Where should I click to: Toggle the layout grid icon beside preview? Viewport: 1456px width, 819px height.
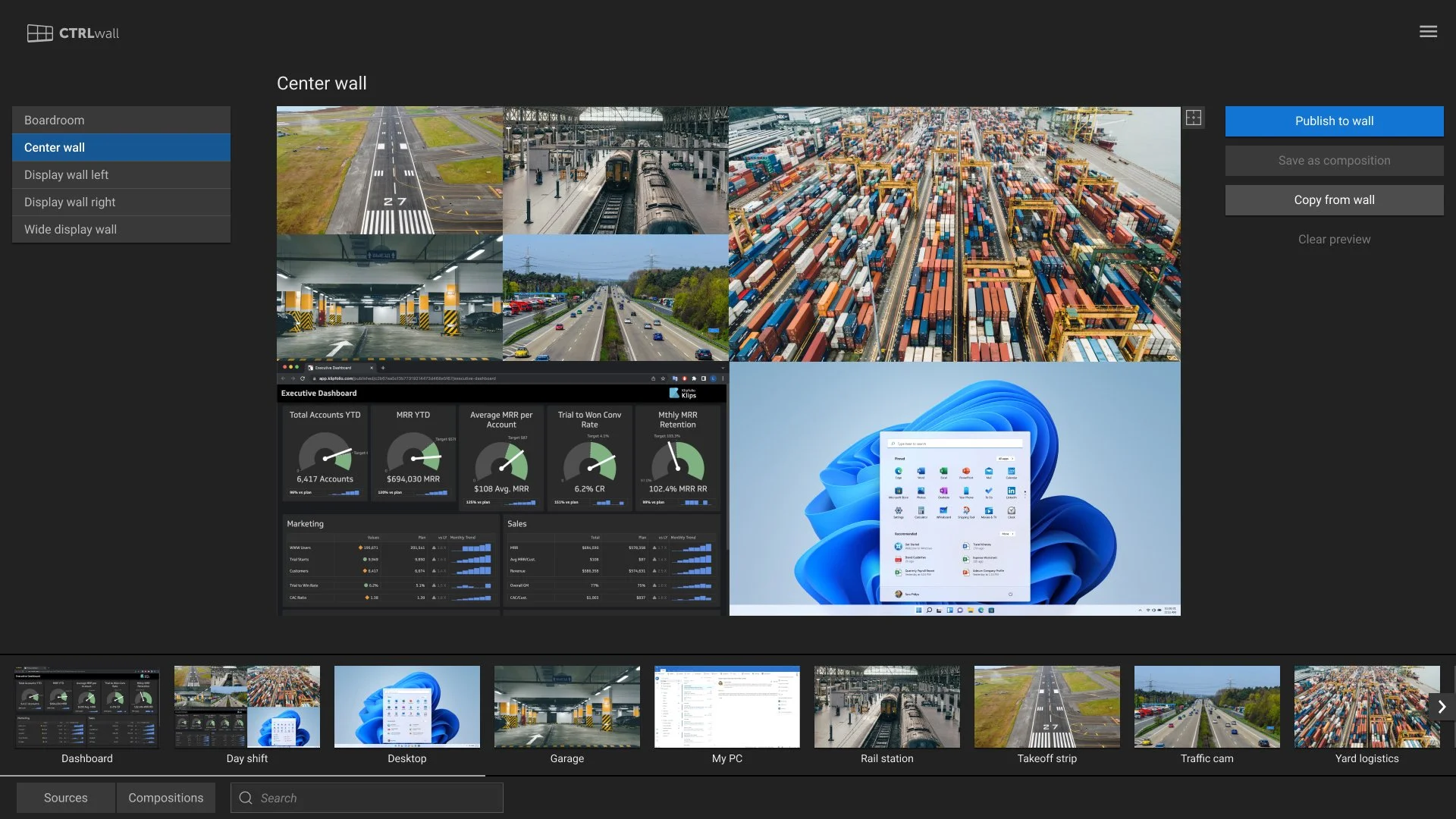[x=1194, y=118]
